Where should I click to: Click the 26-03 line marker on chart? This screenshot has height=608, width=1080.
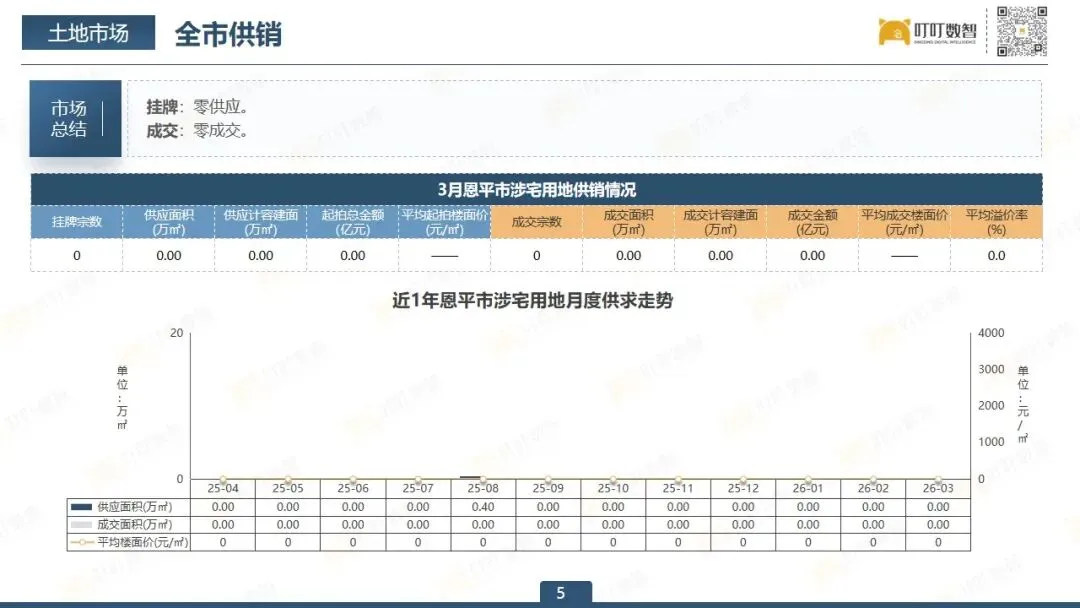coord(938,478)
